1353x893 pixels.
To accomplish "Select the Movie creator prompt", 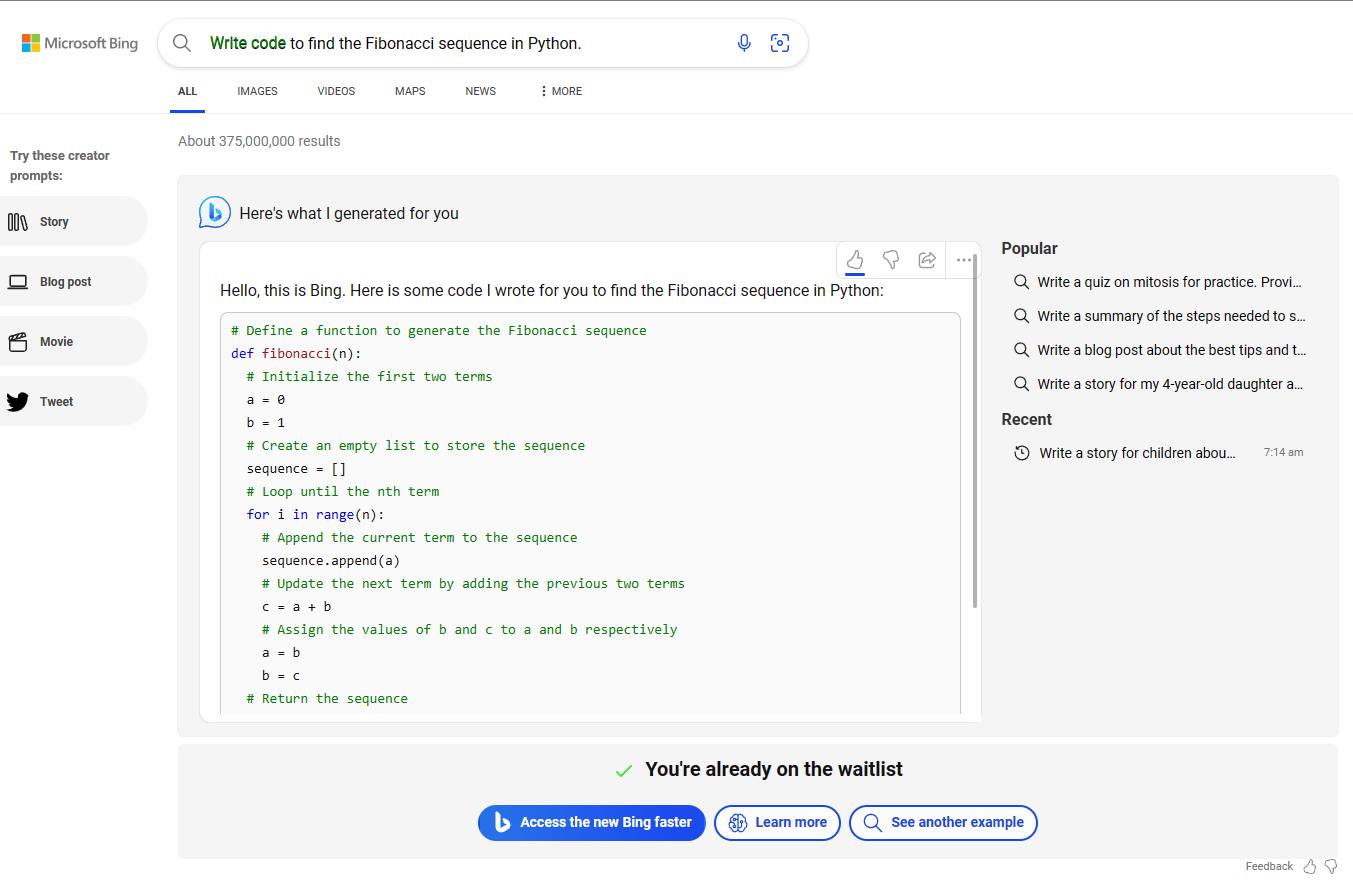I will (x=74, y=342).
